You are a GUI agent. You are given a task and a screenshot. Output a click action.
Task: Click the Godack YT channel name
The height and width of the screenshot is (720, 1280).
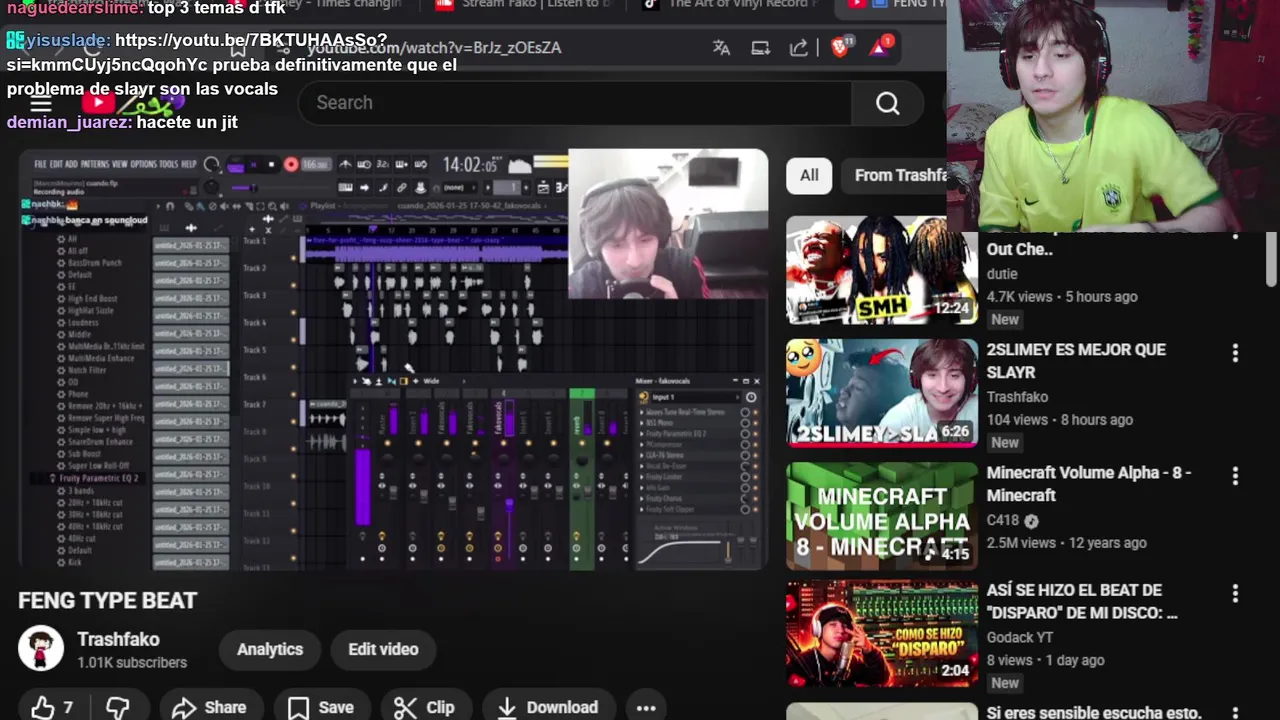coord(1019,637)
